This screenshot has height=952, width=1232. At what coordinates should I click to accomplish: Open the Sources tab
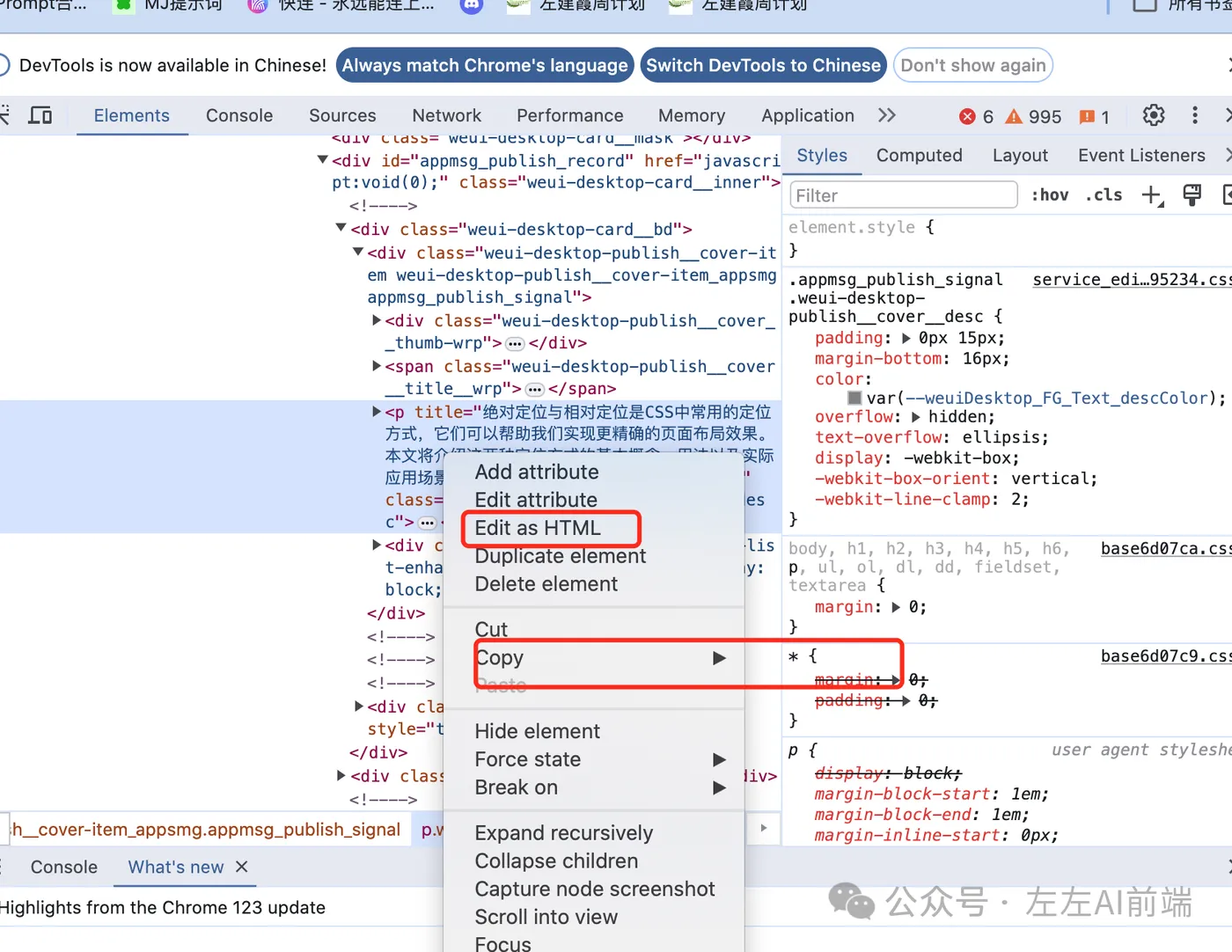[x=342, y=115]
